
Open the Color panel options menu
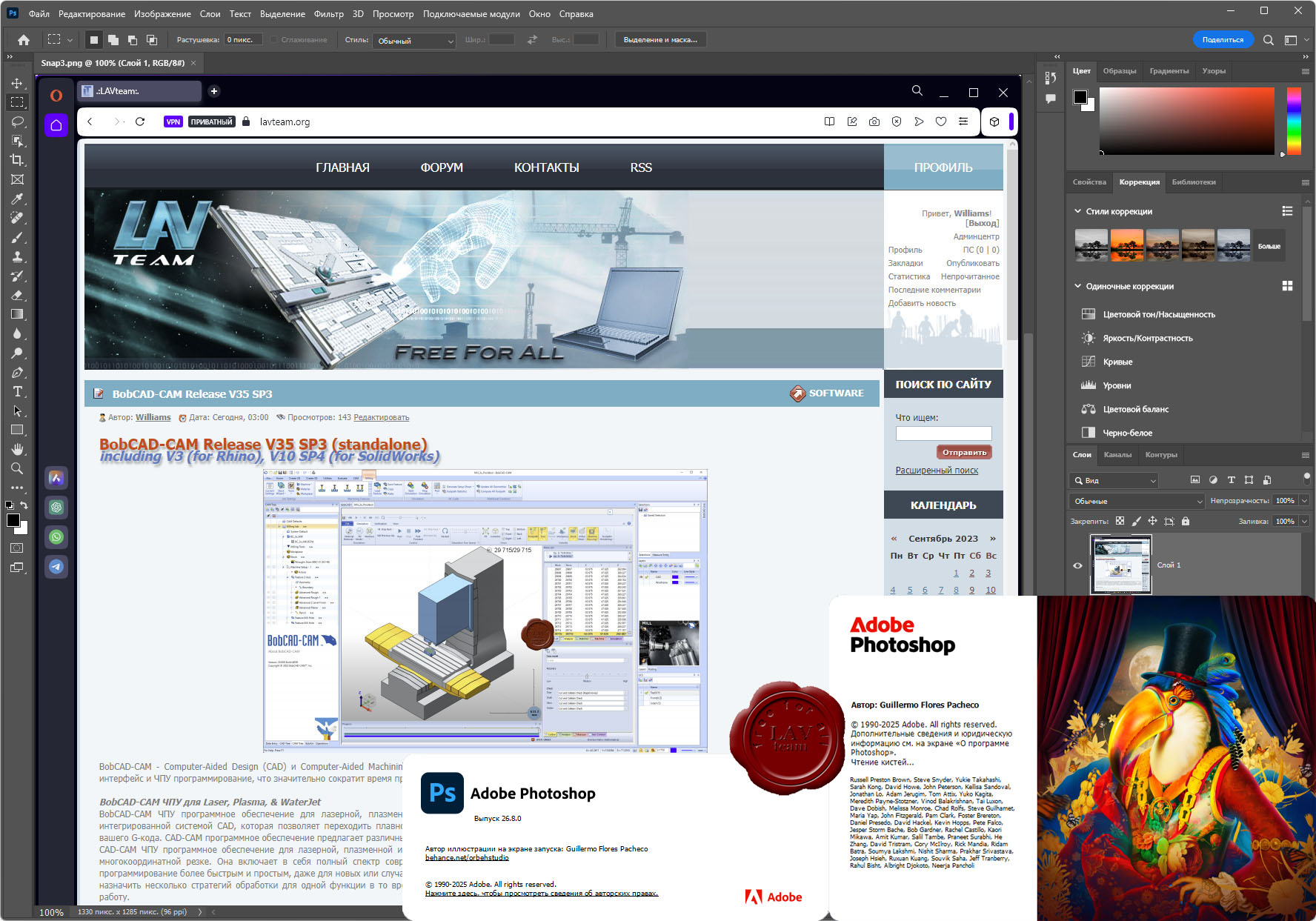pos(1305,71)
